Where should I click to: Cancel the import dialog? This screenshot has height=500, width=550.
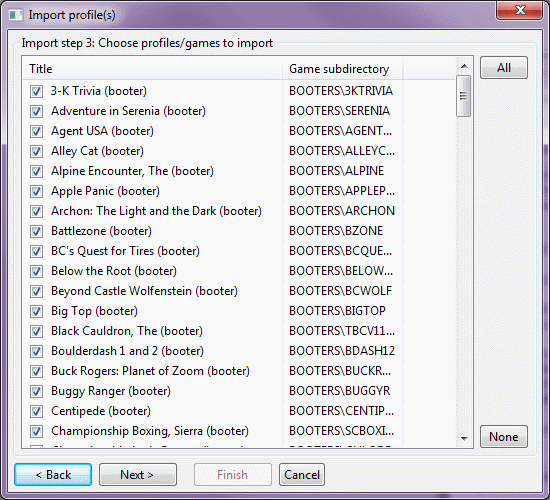pos(302,475)
